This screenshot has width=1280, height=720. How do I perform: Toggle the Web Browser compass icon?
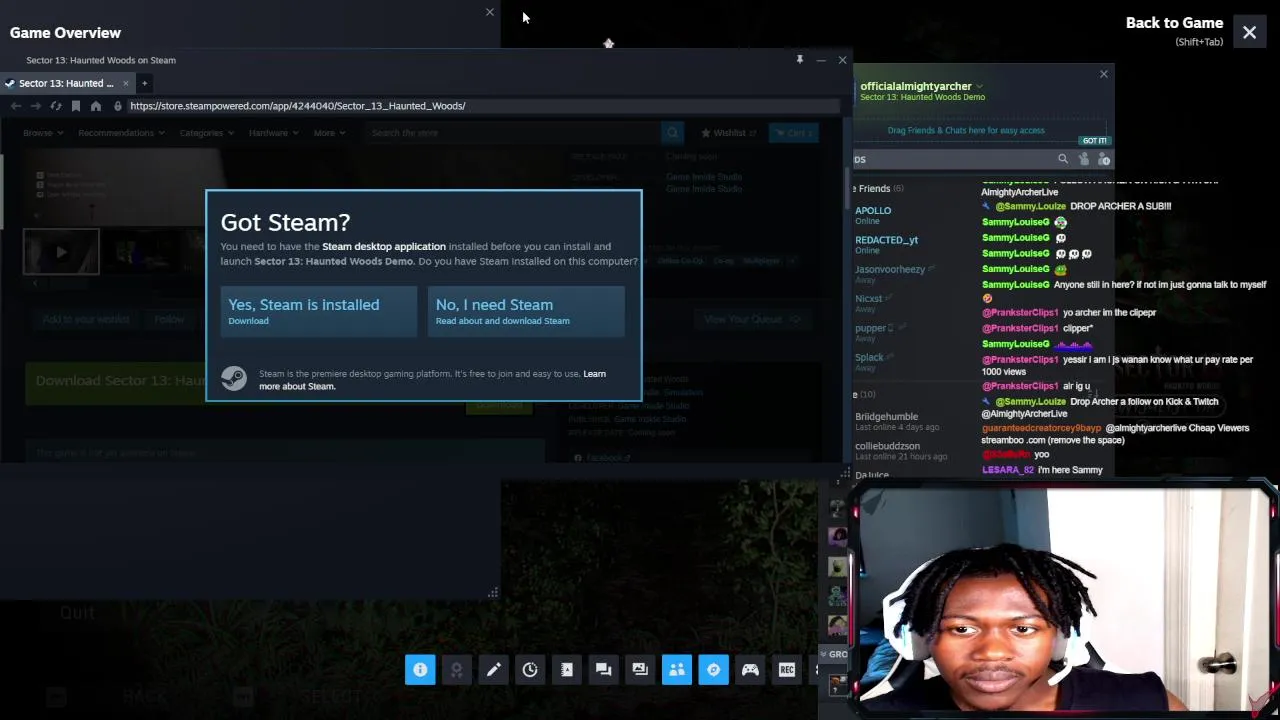[x=714, y=669]
